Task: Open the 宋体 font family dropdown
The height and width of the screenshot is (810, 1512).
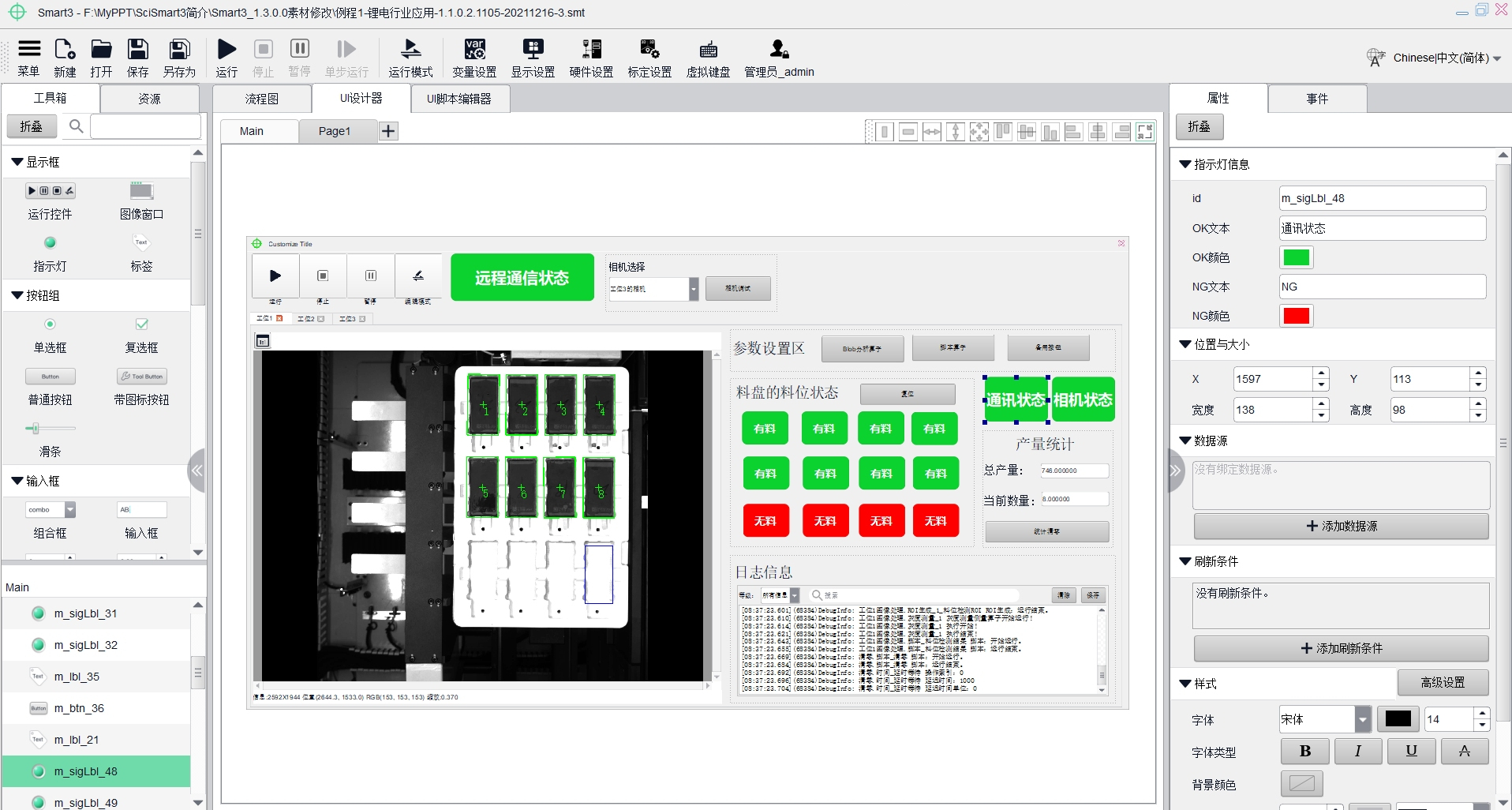Action: [x=1363, y=719]
